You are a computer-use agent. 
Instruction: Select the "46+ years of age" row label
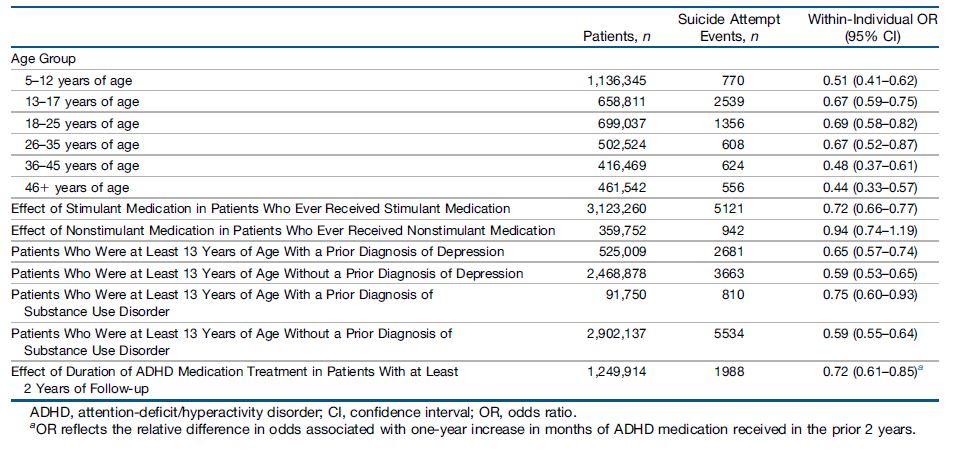pyautogui.click(x=77, y=187)
